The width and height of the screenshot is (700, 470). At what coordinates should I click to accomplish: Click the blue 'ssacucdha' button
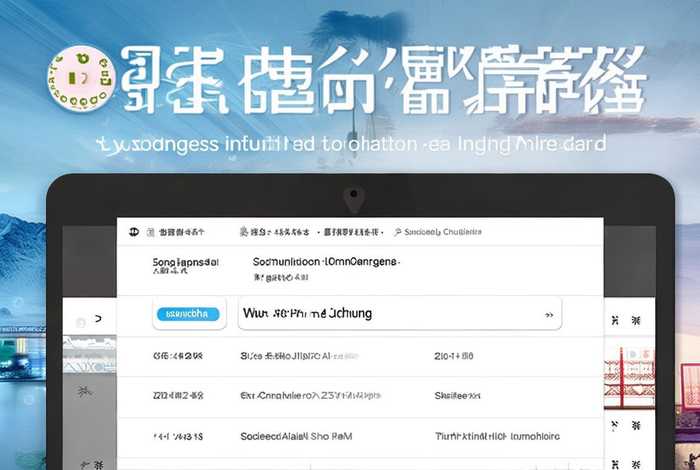[188, 314]
